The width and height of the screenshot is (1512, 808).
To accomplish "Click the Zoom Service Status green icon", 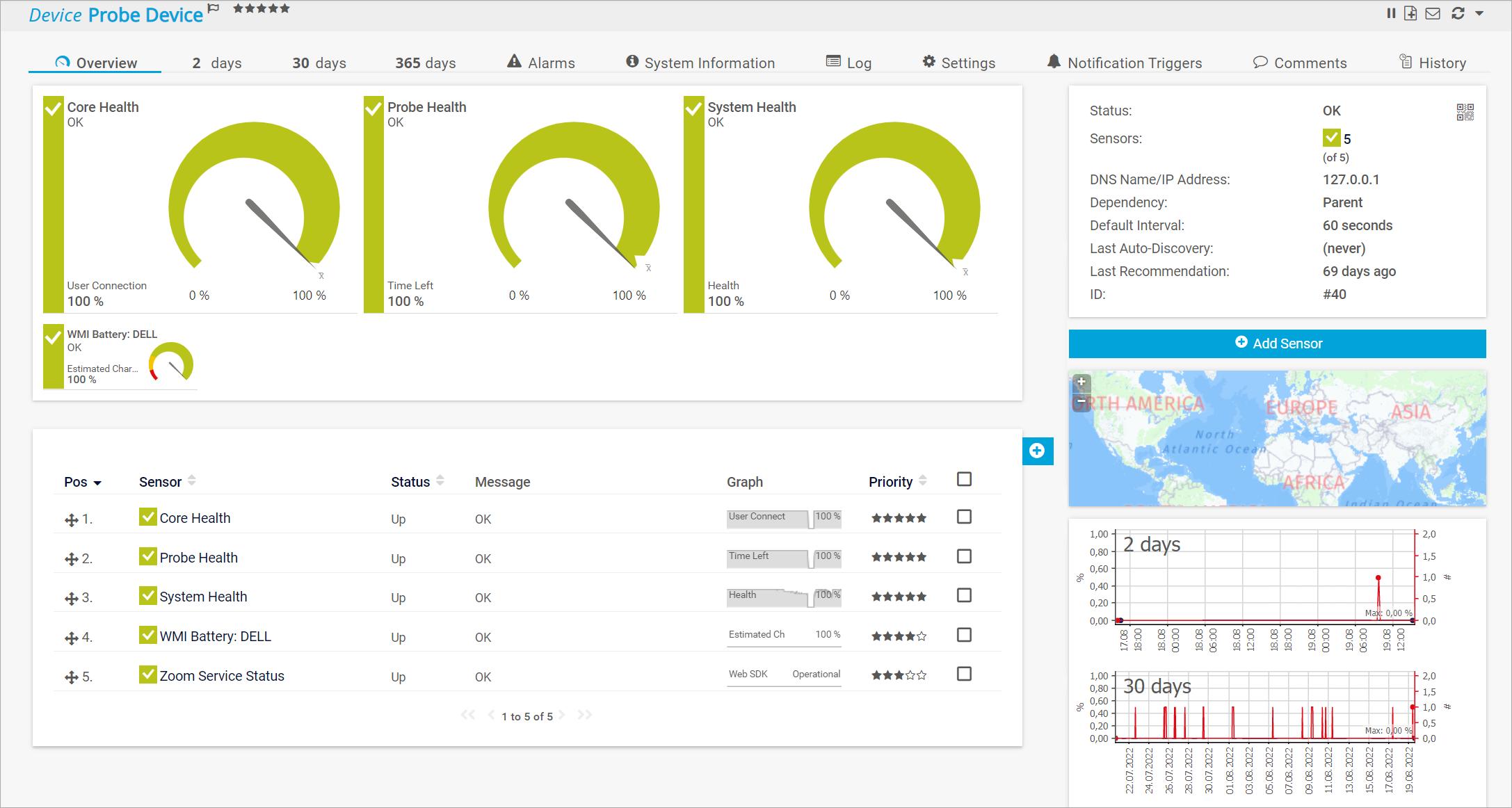I will pos(147,674).
